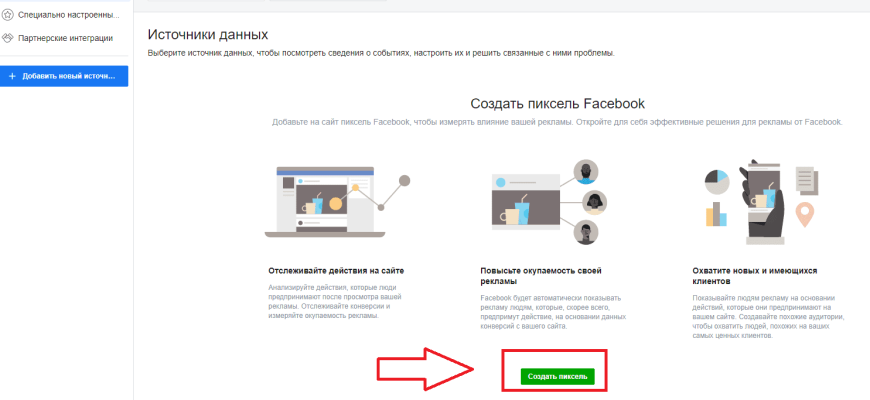Screen dimensions: 870x400
Task: Open the Партнерские интеграции sidebar item
Action: [64, 38]
